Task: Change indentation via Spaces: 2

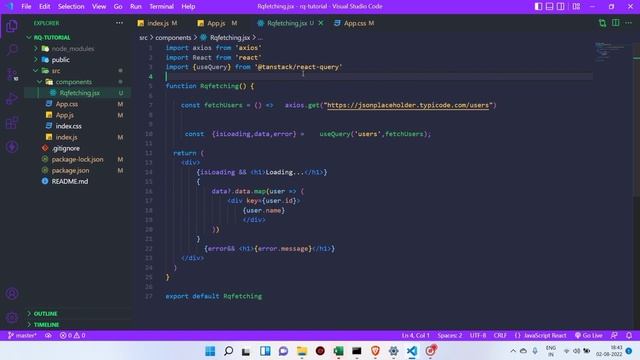Action: click(450, 336)
